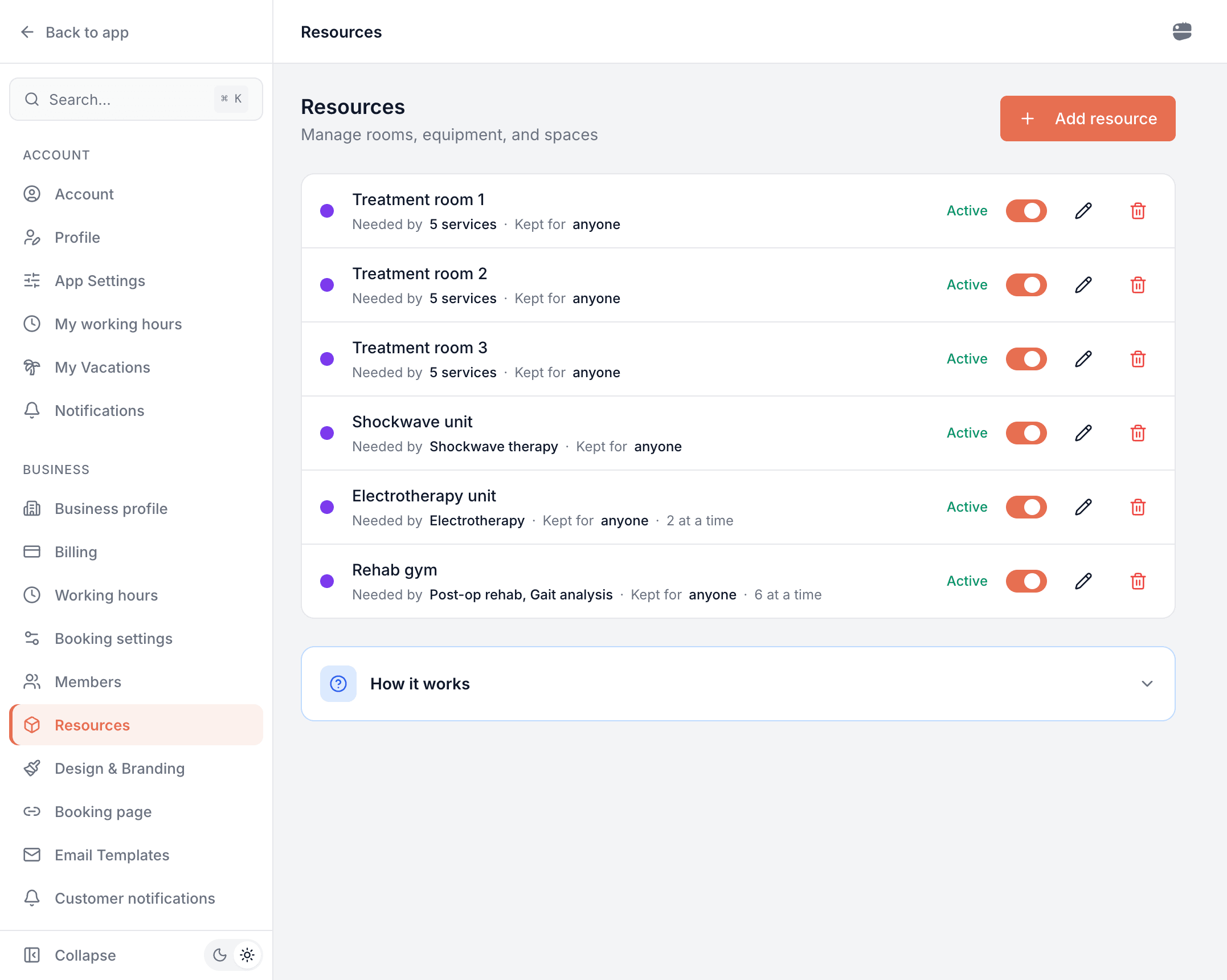Image resolution: width=1227 pixels, height=980 pixels.
Task: Delete Treatment room 2 via trash icon
Action: 1138,285
